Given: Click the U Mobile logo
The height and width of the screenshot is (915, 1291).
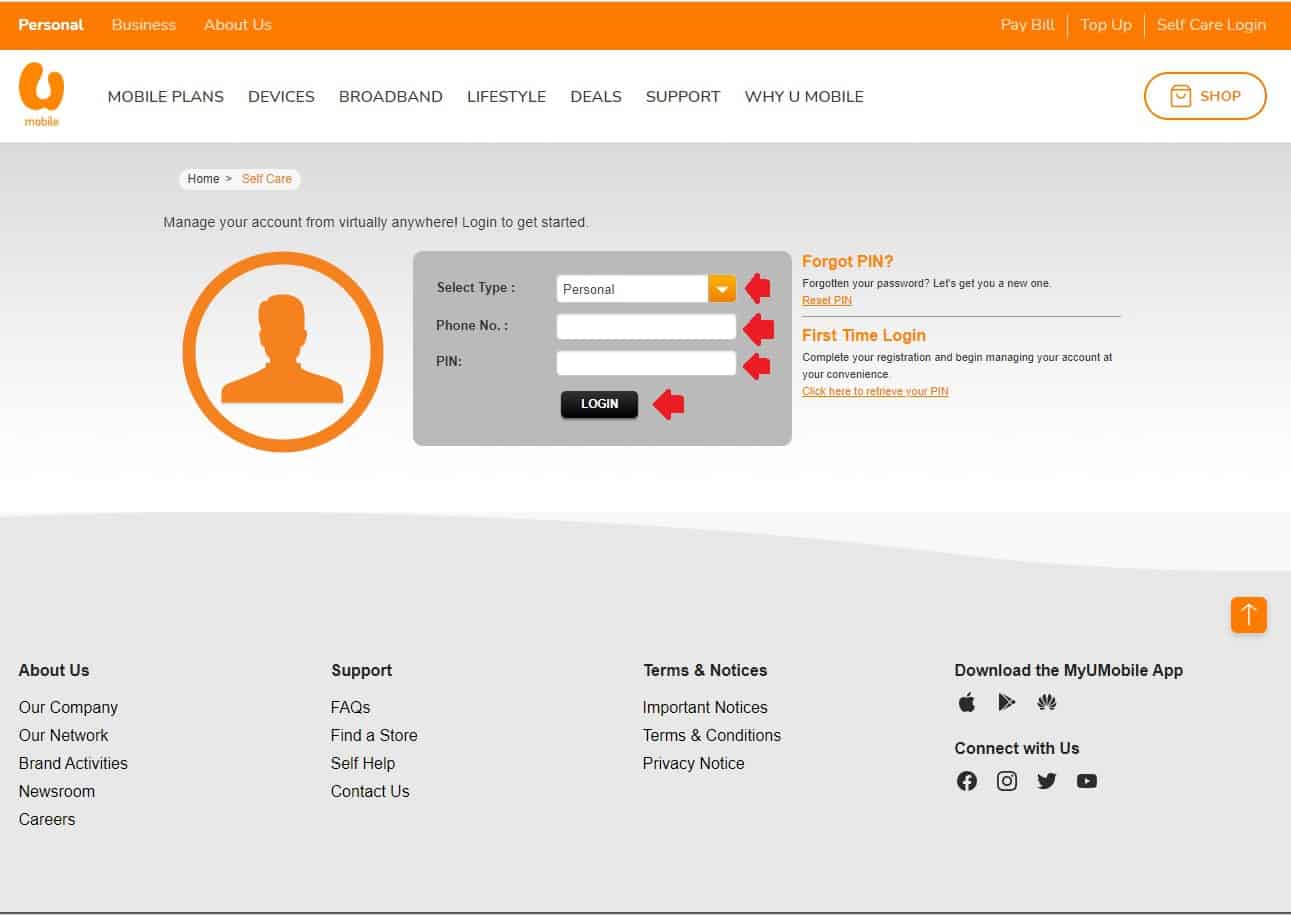Looking at the screenshot, I should point(41,95).
